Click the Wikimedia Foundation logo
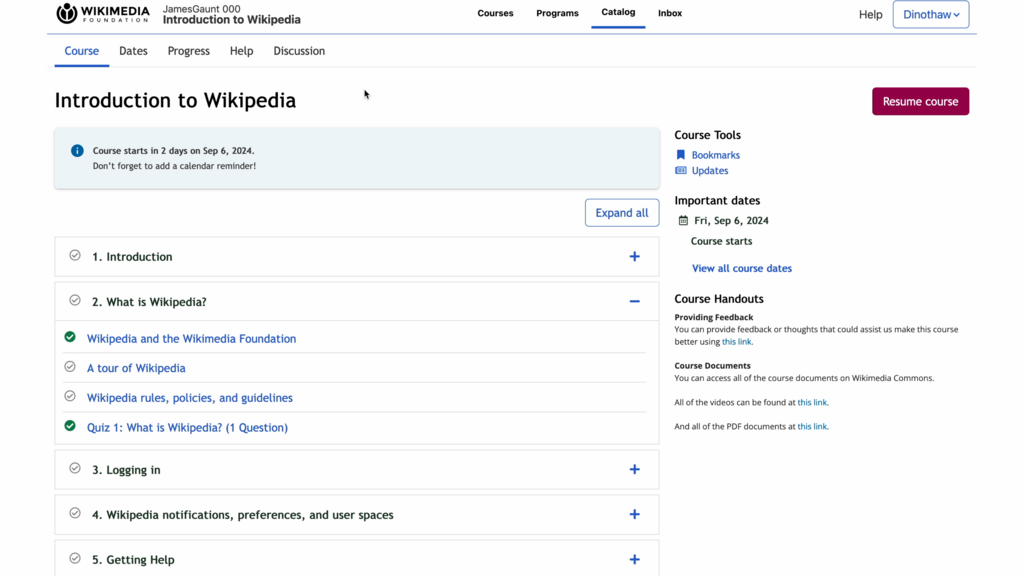The width and height of the screenshot is (1024, 576). [103, 13]
